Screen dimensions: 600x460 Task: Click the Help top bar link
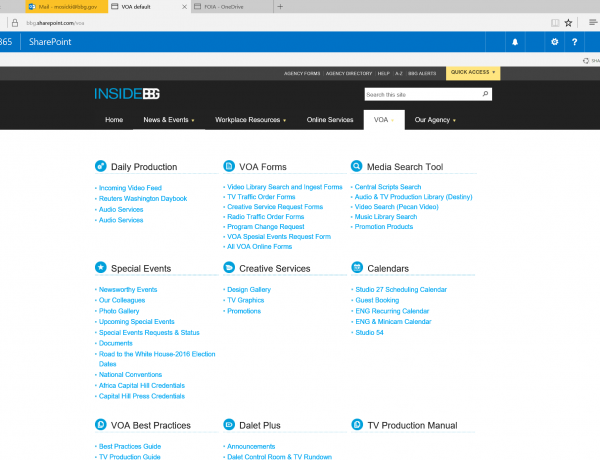tap(383, 73)
